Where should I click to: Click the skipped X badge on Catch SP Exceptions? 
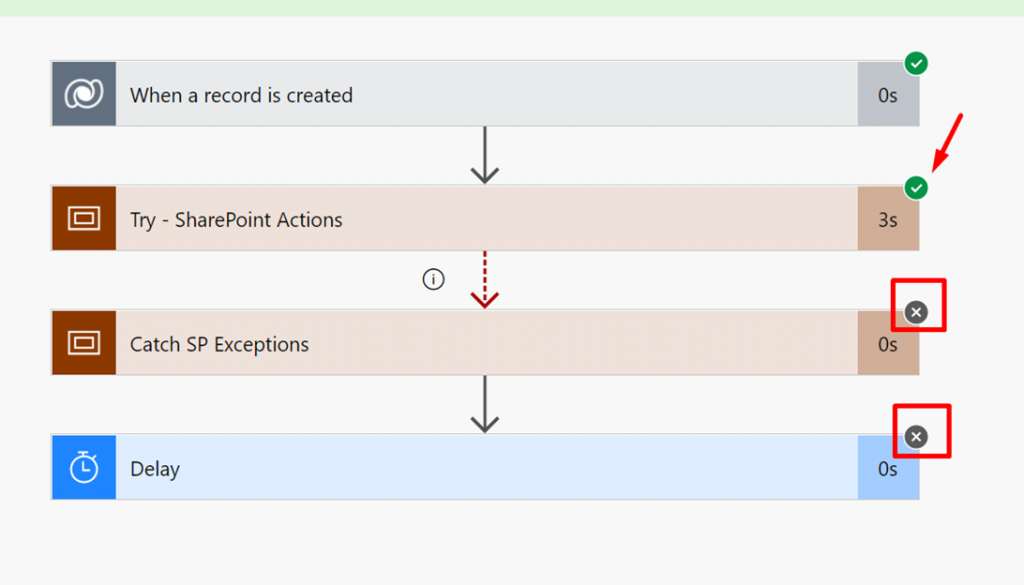pyautogui.click(x=916, y=313)
